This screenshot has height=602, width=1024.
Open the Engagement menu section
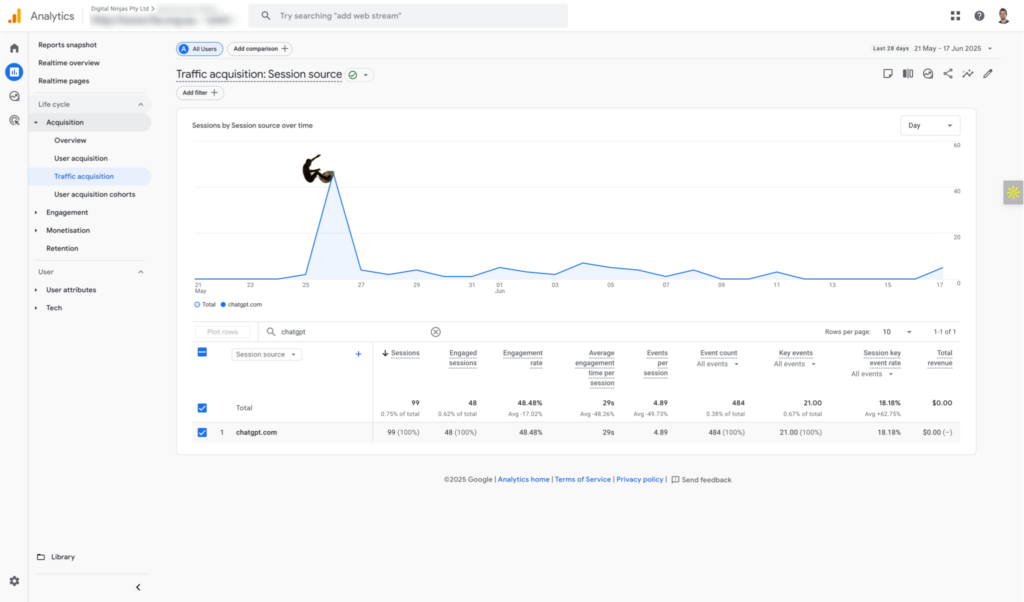[x=65, y=212]
